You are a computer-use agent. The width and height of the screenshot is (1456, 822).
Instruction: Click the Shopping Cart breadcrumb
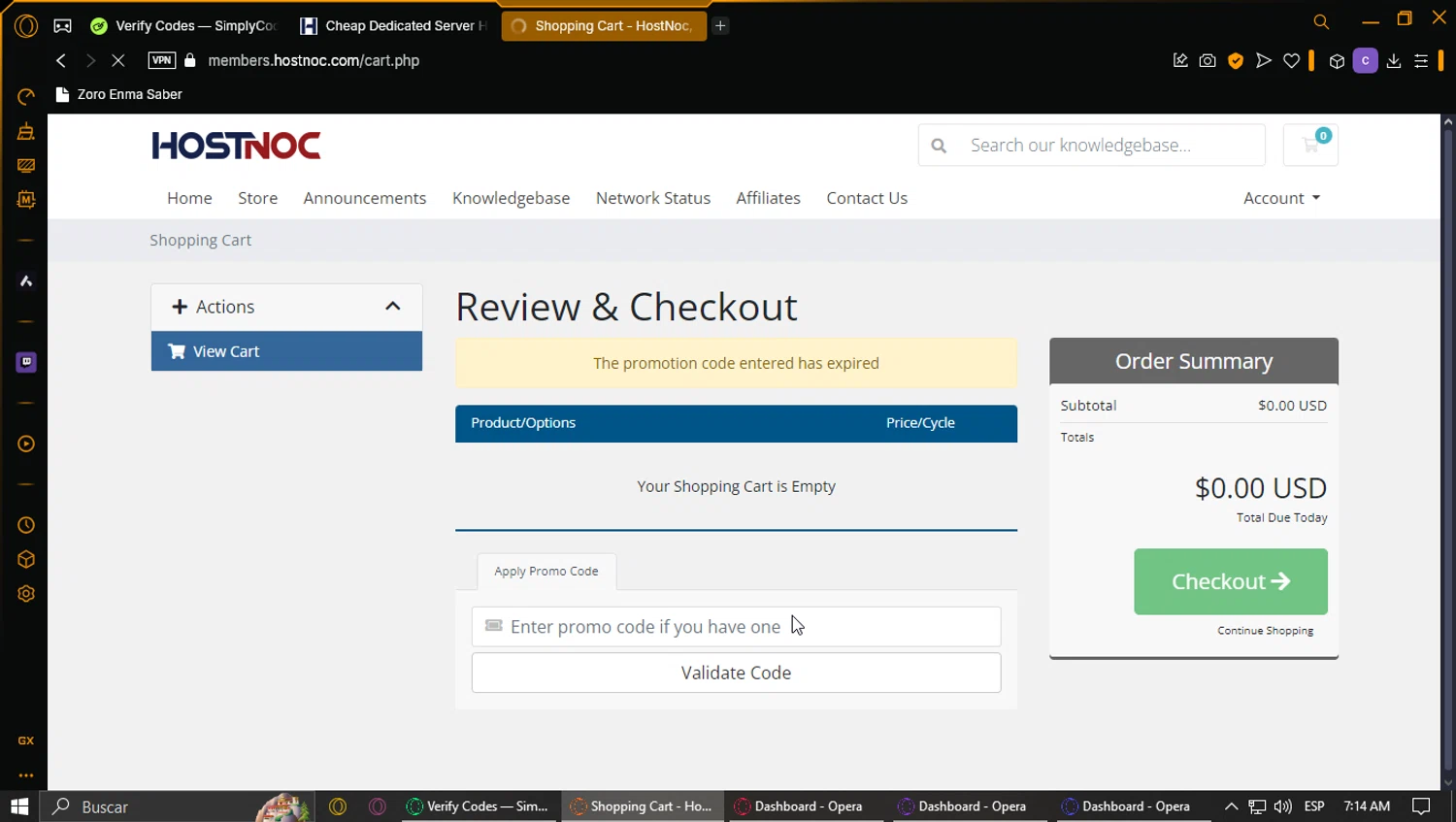200,240
